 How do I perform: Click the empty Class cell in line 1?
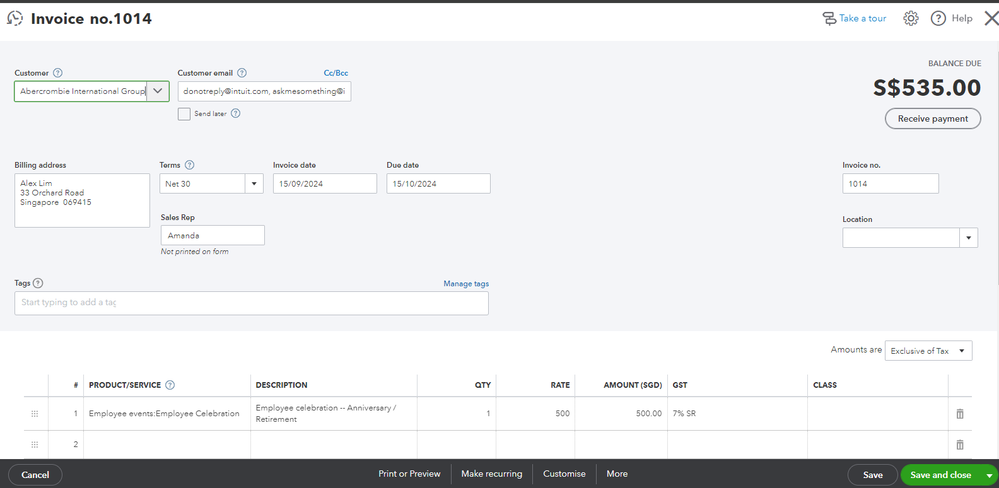pos(878,413)
